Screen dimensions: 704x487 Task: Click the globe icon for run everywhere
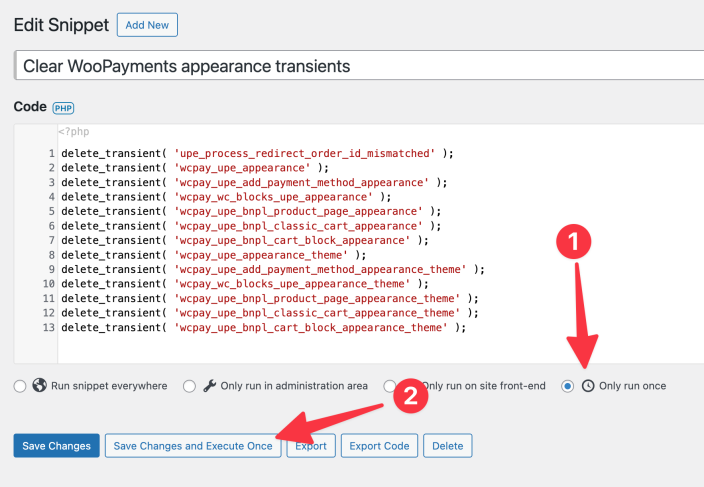[x=40, y=386]
